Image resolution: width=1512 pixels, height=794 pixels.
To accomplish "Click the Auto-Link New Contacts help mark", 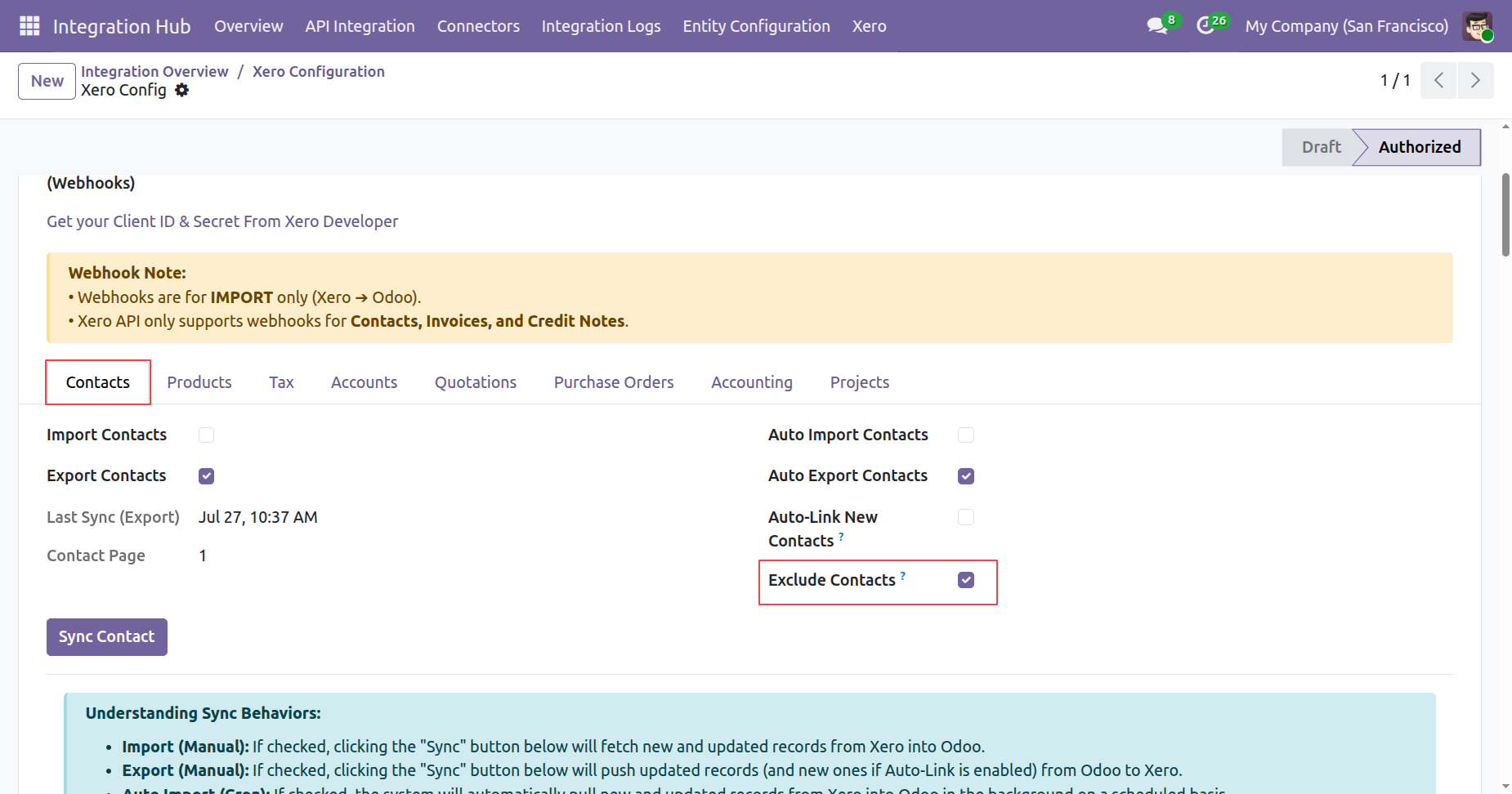I will [841, 536].
